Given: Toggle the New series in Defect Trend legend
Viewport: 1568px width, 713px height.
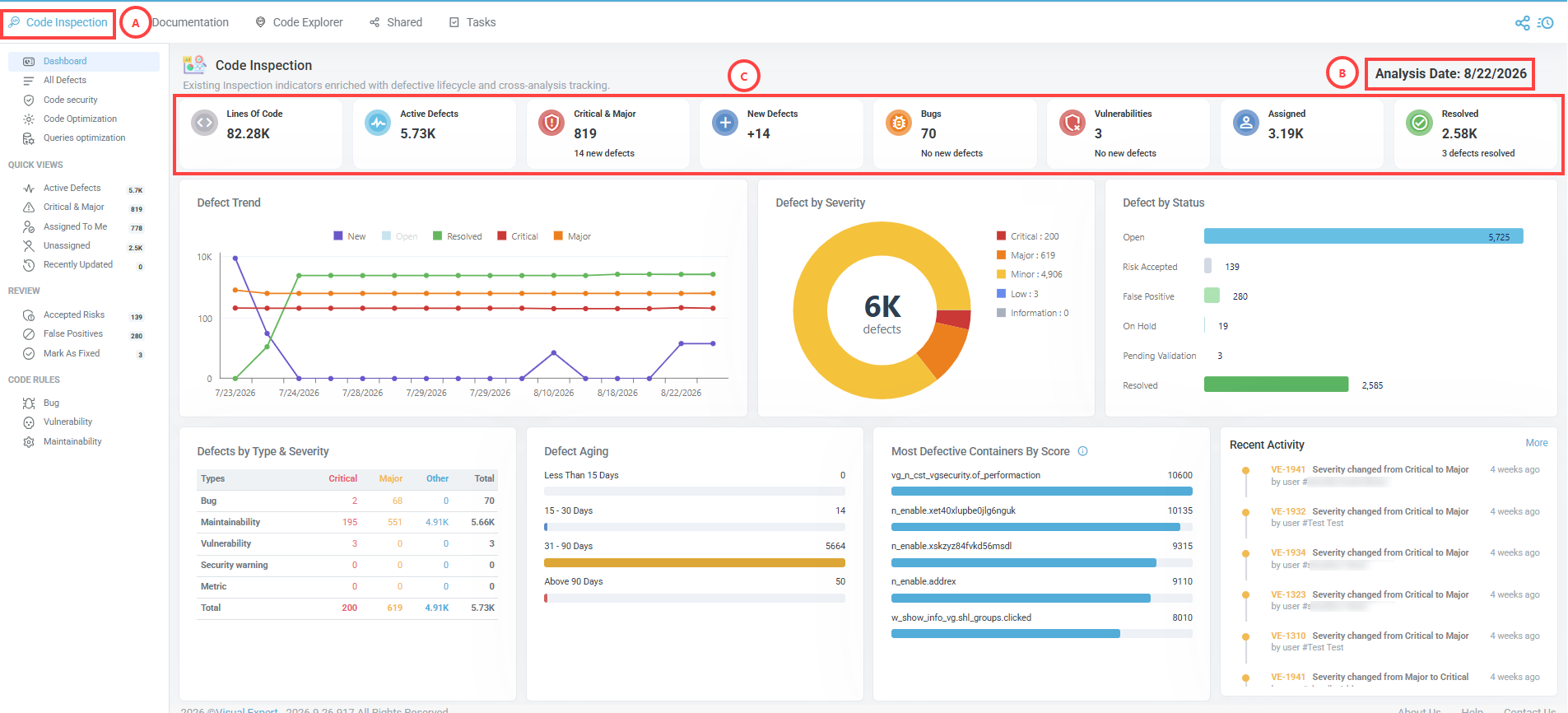Looking at the screenshot, I should click(349, 236).
